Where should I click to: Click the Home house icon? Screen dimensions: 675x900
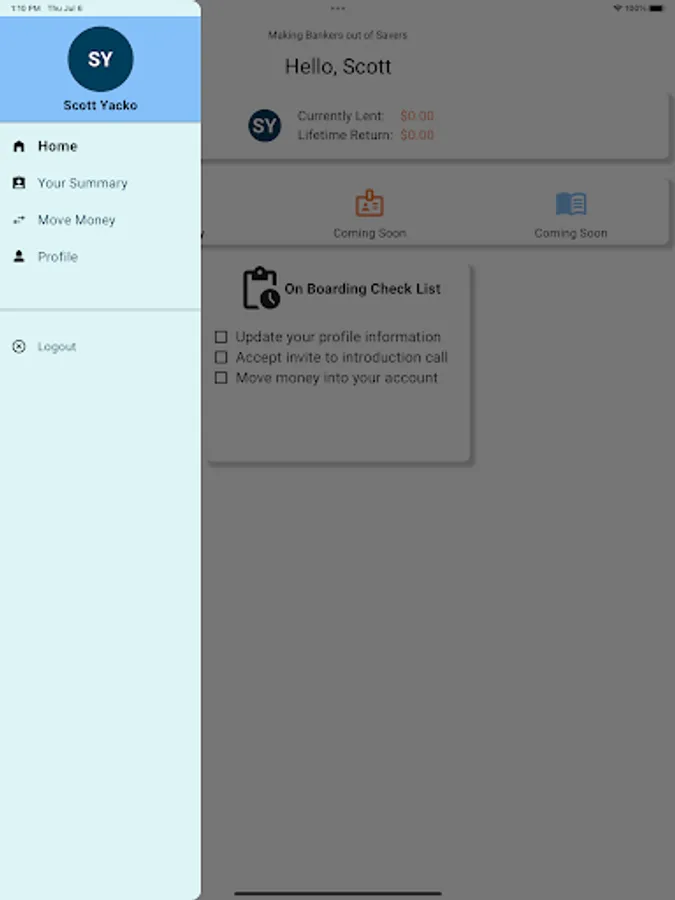19,146
